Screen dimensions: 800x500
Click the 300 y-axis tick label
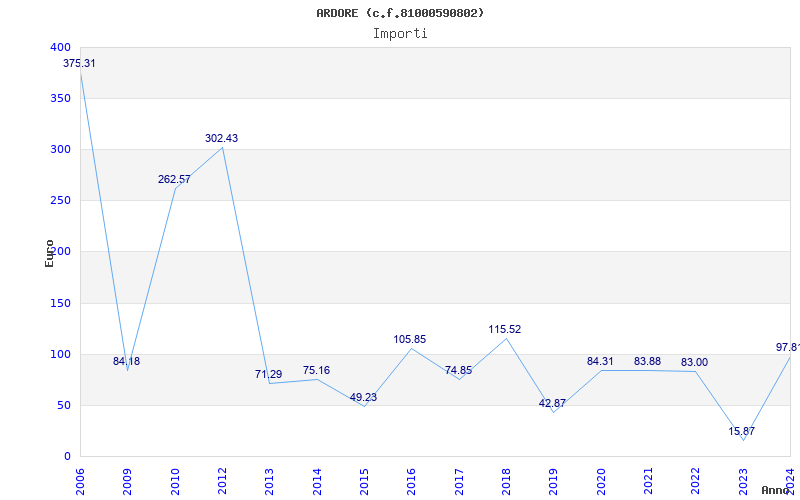click(60, 149)
